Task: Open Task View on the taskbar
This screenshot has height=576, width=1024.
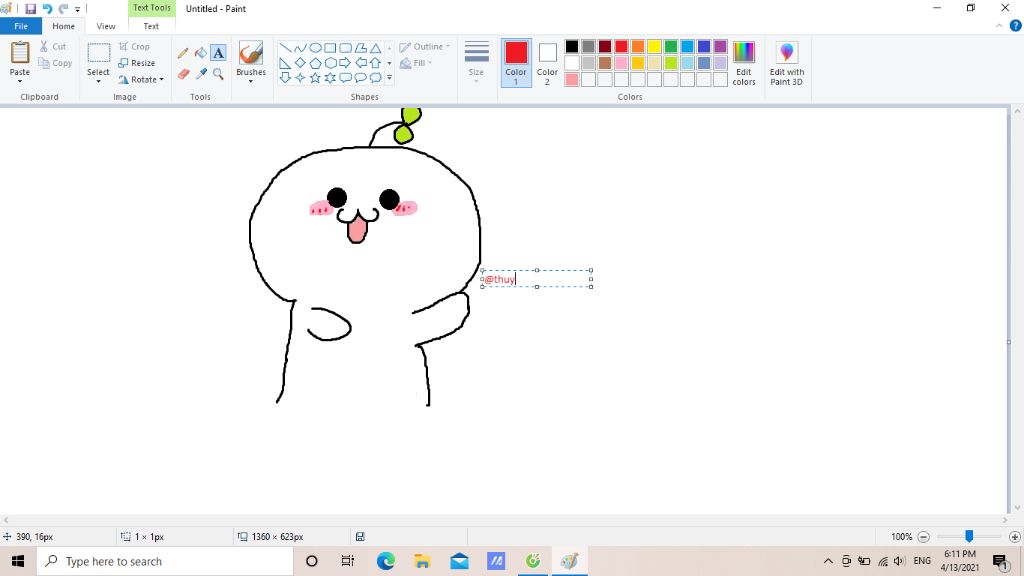Action: [348, 561]
